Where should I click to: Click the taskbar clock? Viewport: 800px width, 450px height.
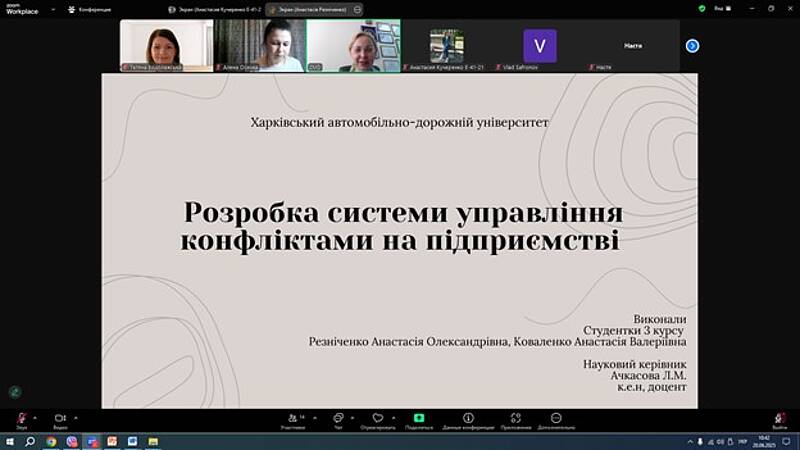click(764, 441)
